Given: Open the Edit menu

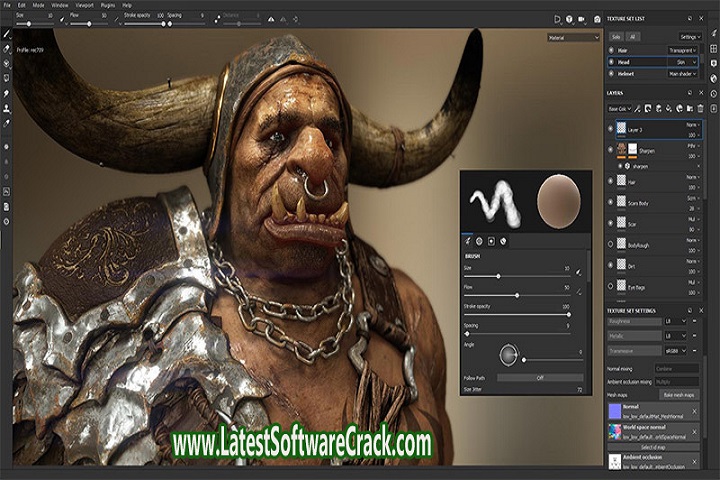Looking at the screenshot, I should 22,5.
